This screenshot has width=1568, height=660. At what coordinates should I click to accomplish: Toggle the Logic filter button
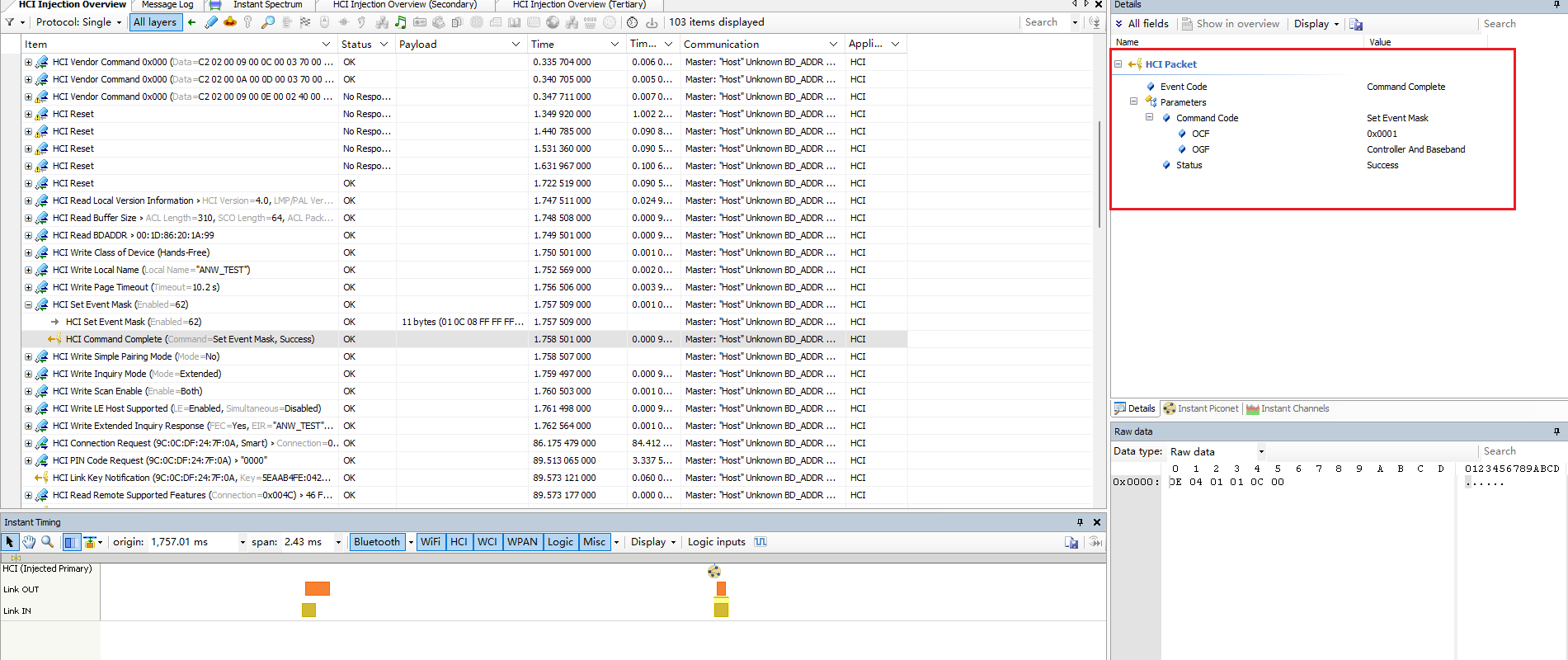click(560, 542)
